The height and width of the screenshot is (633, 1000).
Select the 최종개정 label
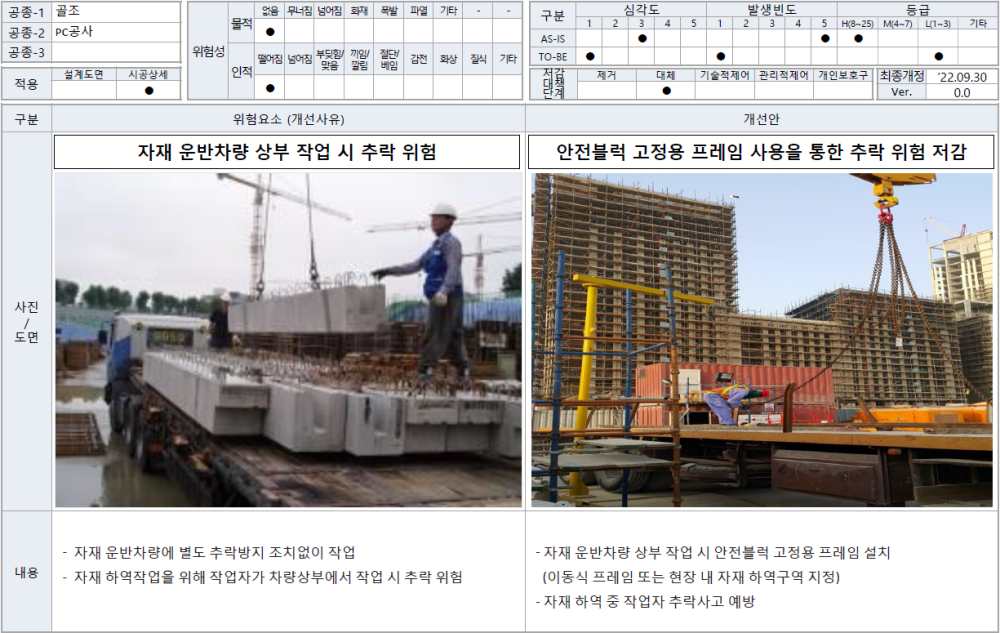(x=902, y=76)
